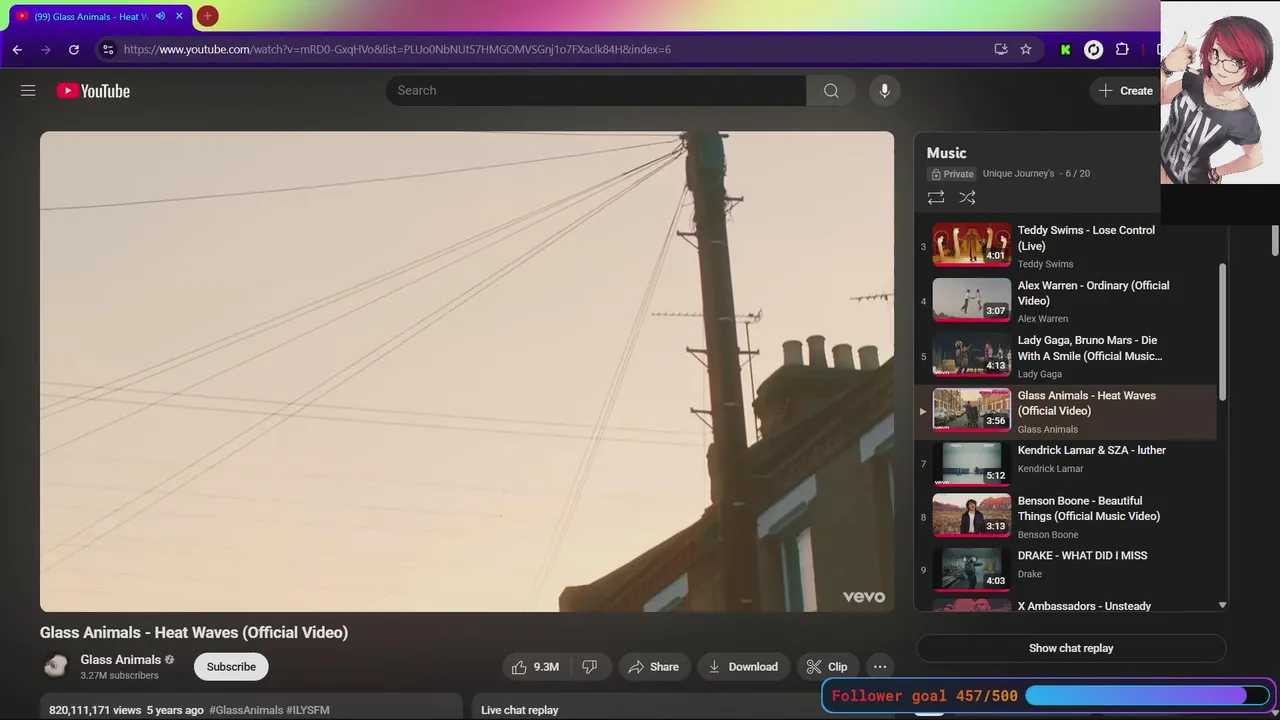
Task: Select the Glass Animals browser tab
Action: click(100, 16)
